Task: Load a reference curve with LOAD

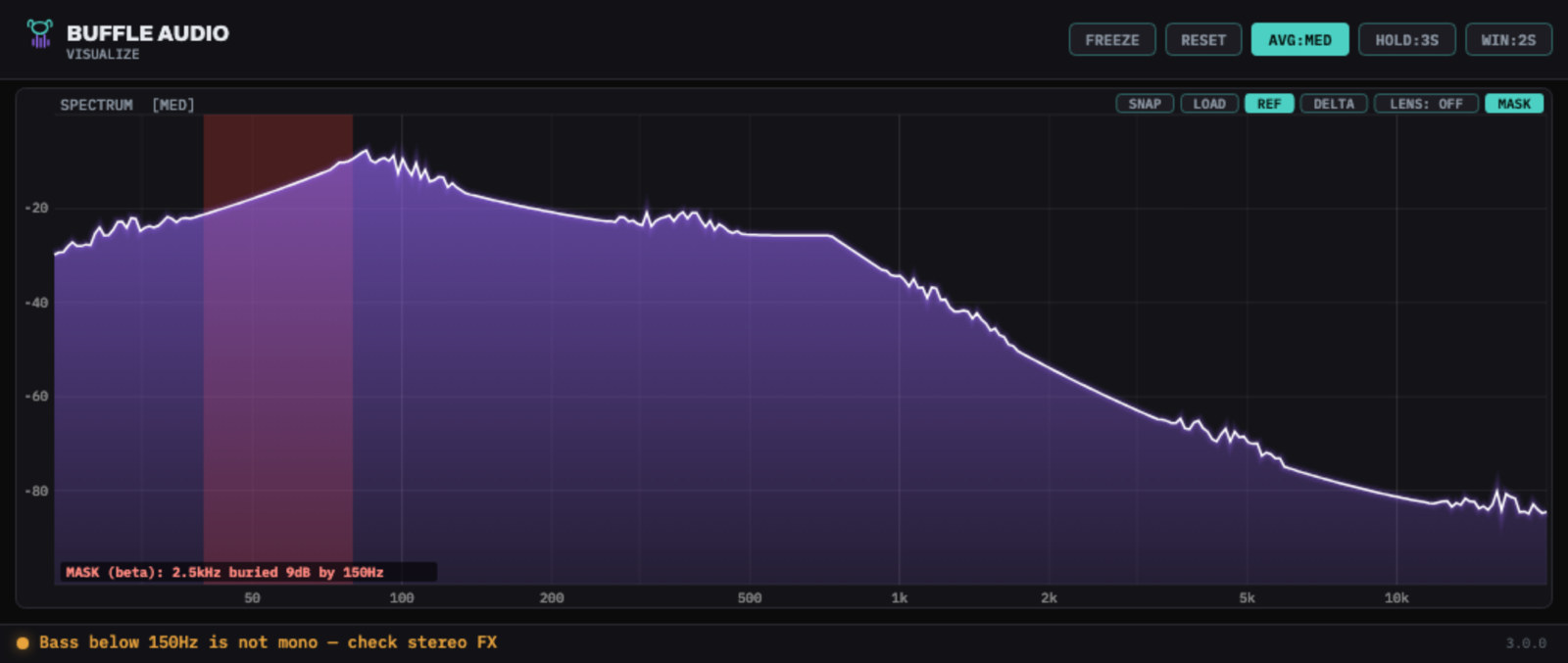Action: (1209, 104)
